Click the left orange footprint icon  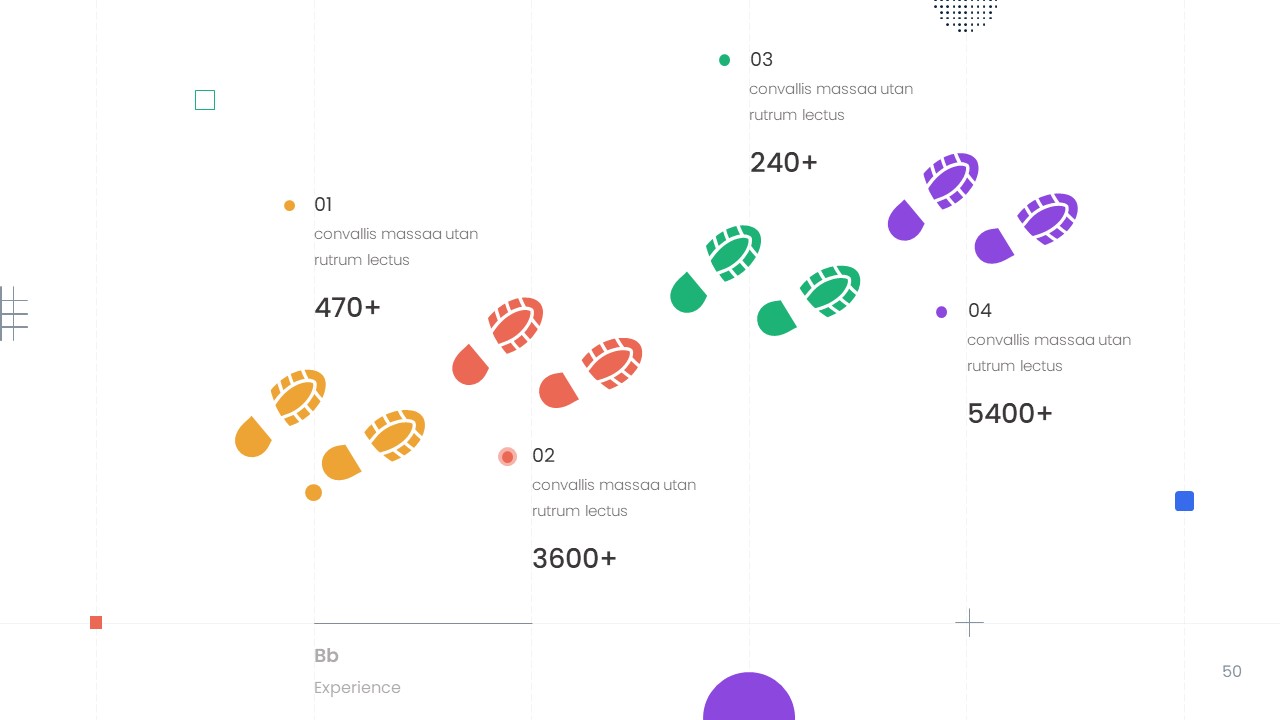281,411
